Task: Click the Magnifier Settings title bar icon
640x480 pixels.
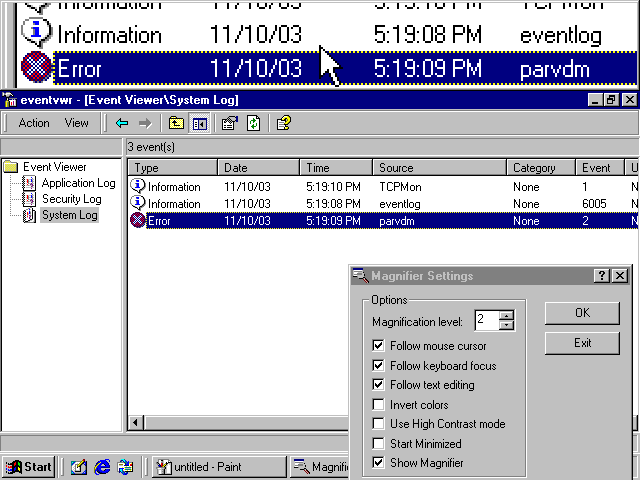Action: click(360, 276)
